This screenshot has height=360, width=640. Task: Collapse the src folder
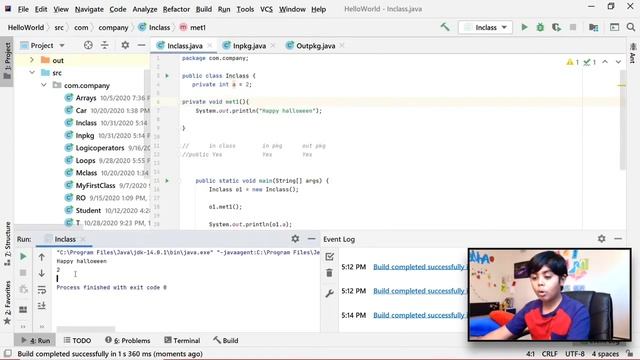tap(32, 73)
